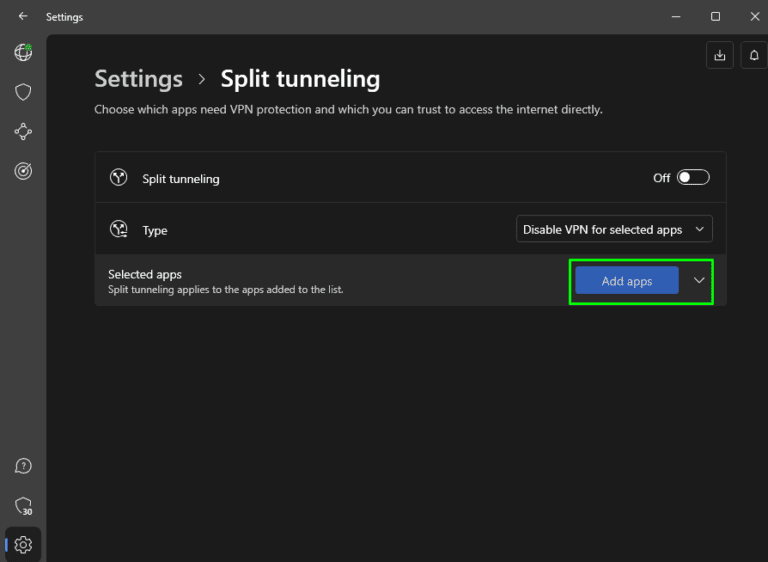Minimize the Settings window
768x562 pixels.
pos(678,17)
